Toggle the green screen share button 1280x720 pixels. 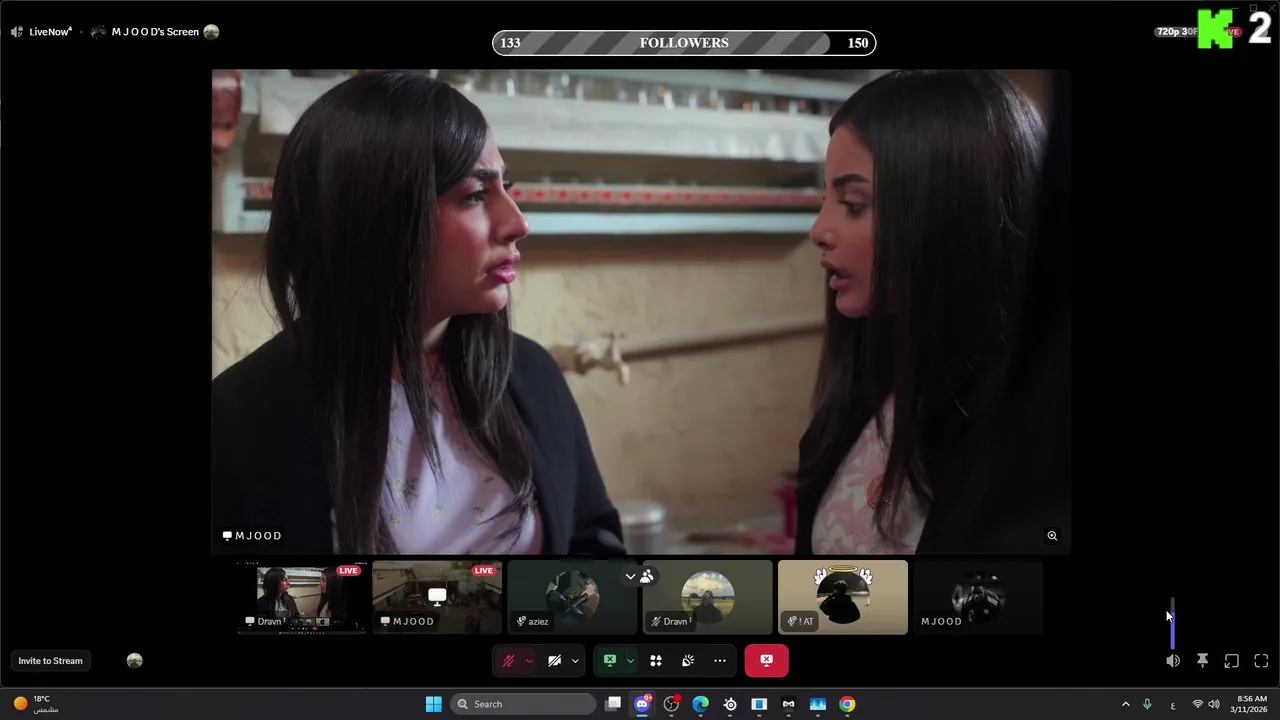coord(610,661)
